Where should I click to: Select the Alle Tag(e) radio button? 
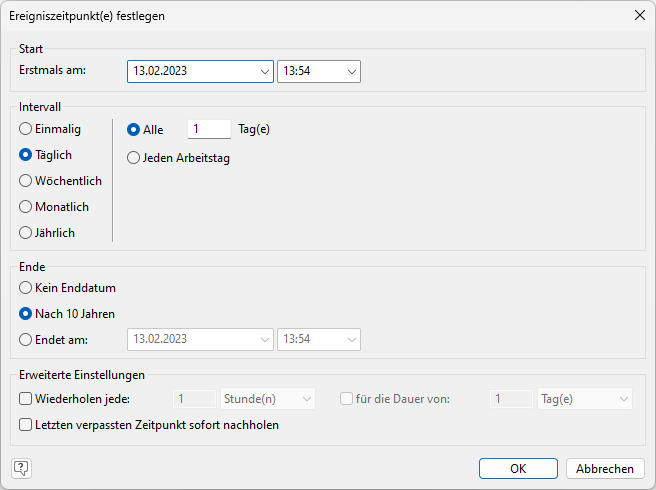(134, 130)
